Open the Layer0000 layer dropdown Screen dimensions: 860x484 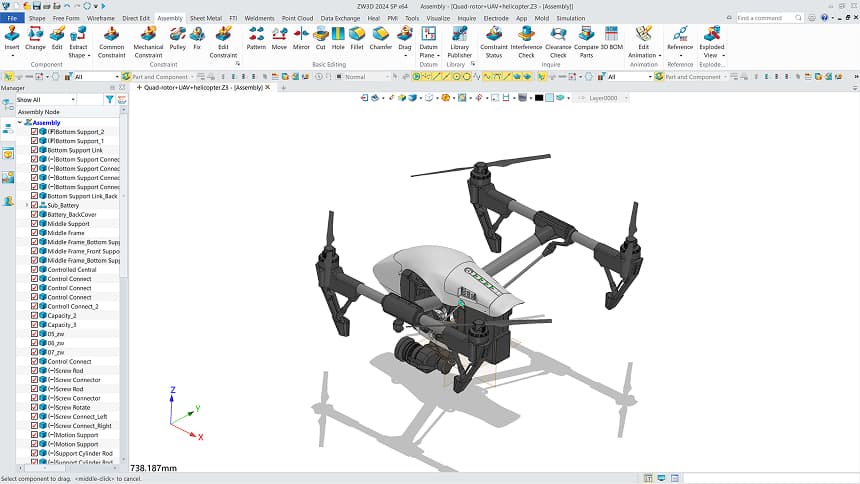click(606, 98)
